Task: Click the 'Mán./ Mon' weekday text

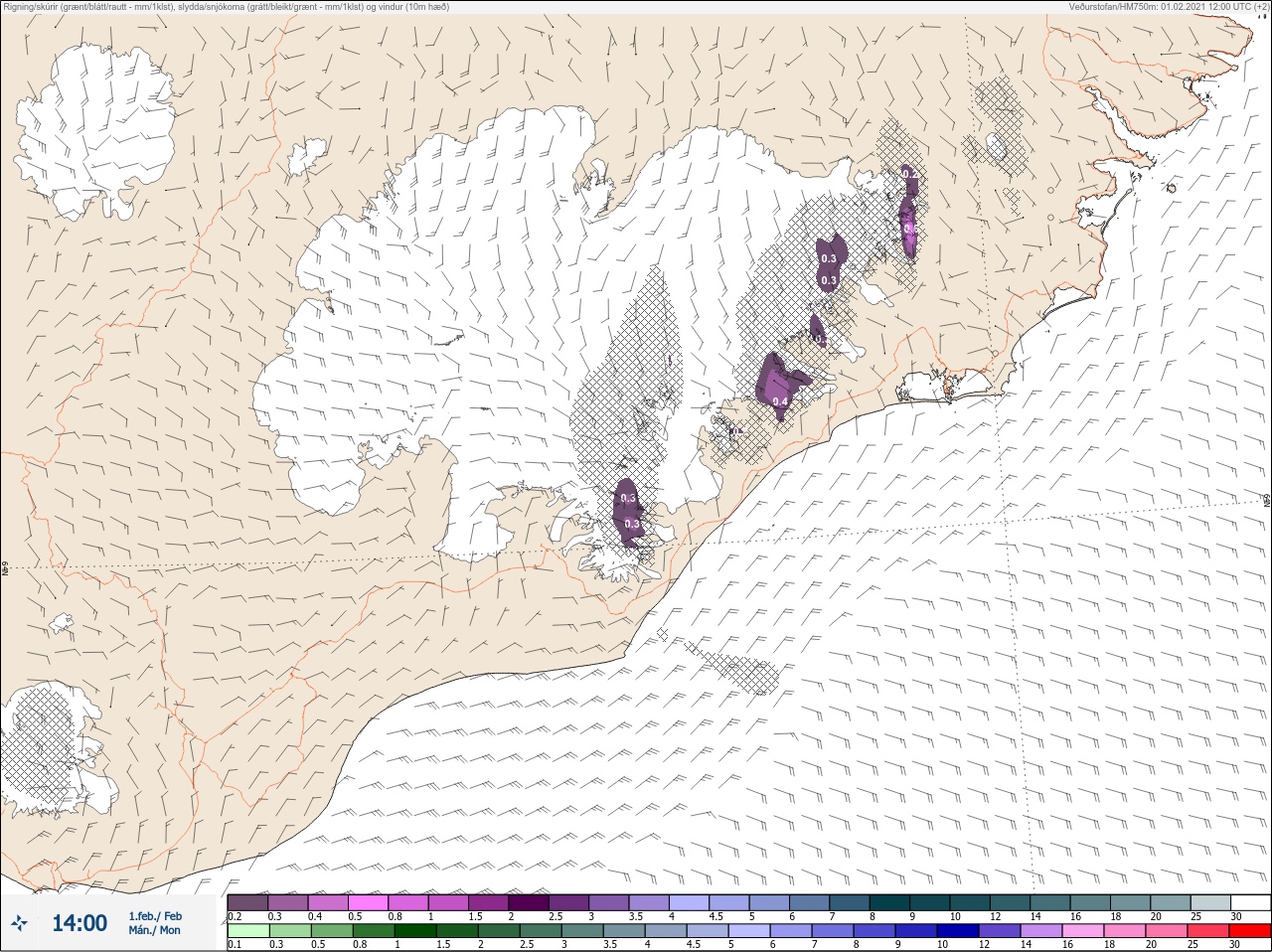Action: pyautogui.click(x=155, y=930)
